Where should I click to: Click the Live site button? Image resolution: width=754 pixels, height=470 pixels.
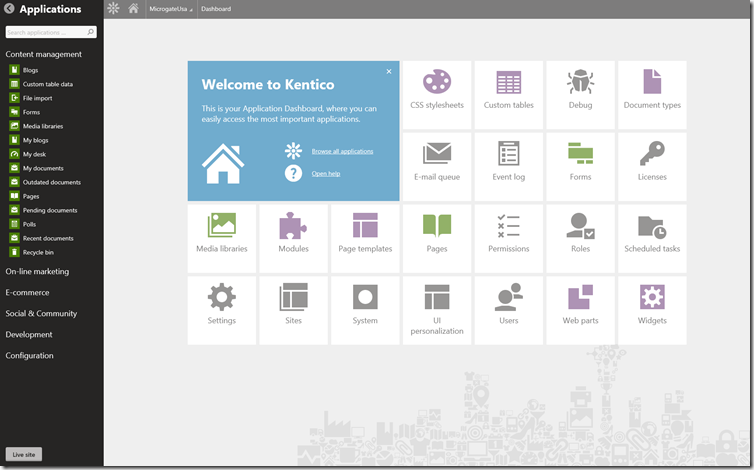[x=24, y=454]
